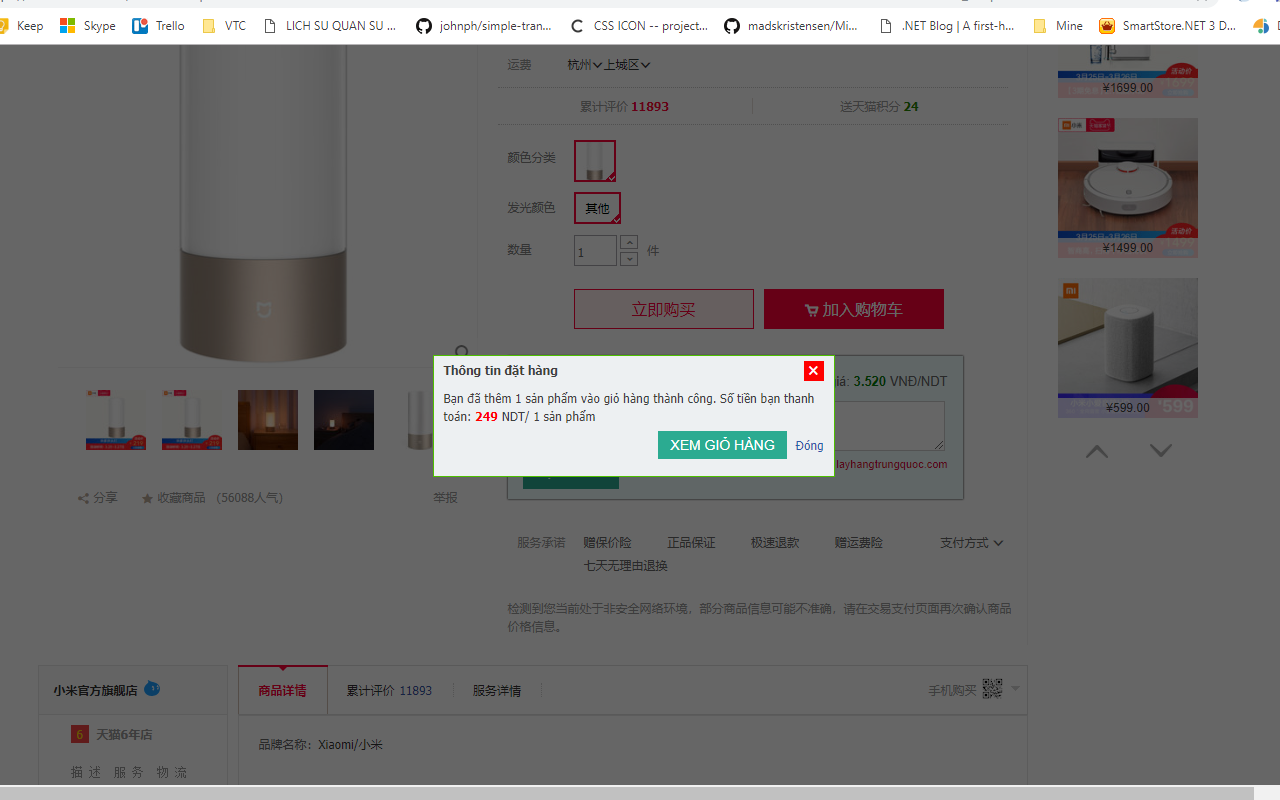Select the third thumbnail with warm lamp glow
The image size is (1280, 800).
[x=268, y=420]
